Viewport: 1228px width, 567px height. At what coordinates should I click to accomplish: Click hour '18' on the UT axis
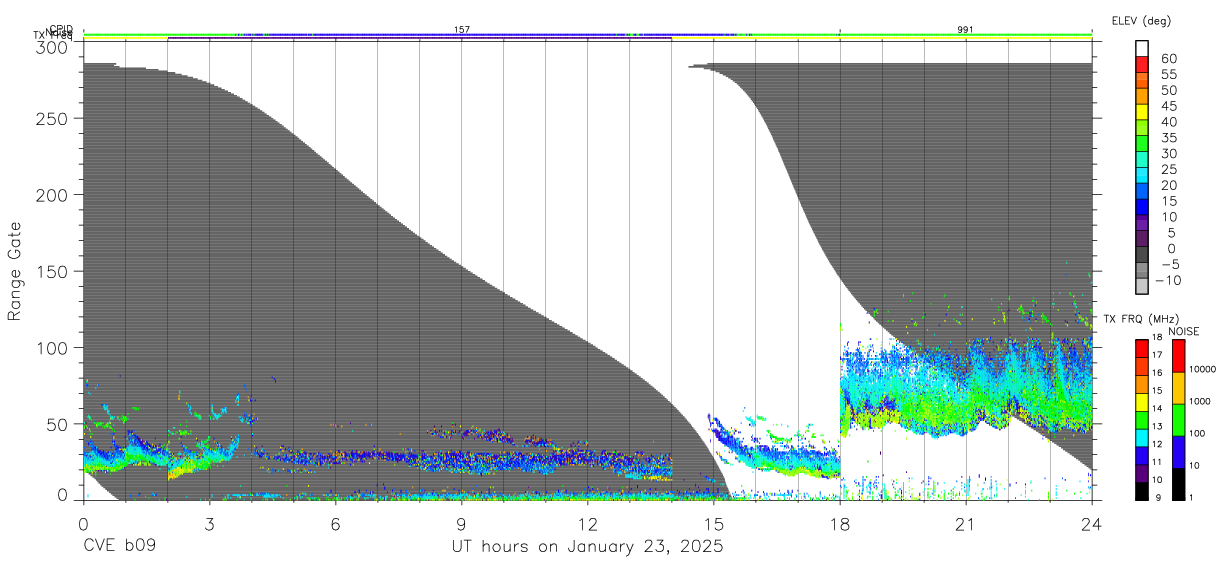pyautogui.click(x=839, y=524)
